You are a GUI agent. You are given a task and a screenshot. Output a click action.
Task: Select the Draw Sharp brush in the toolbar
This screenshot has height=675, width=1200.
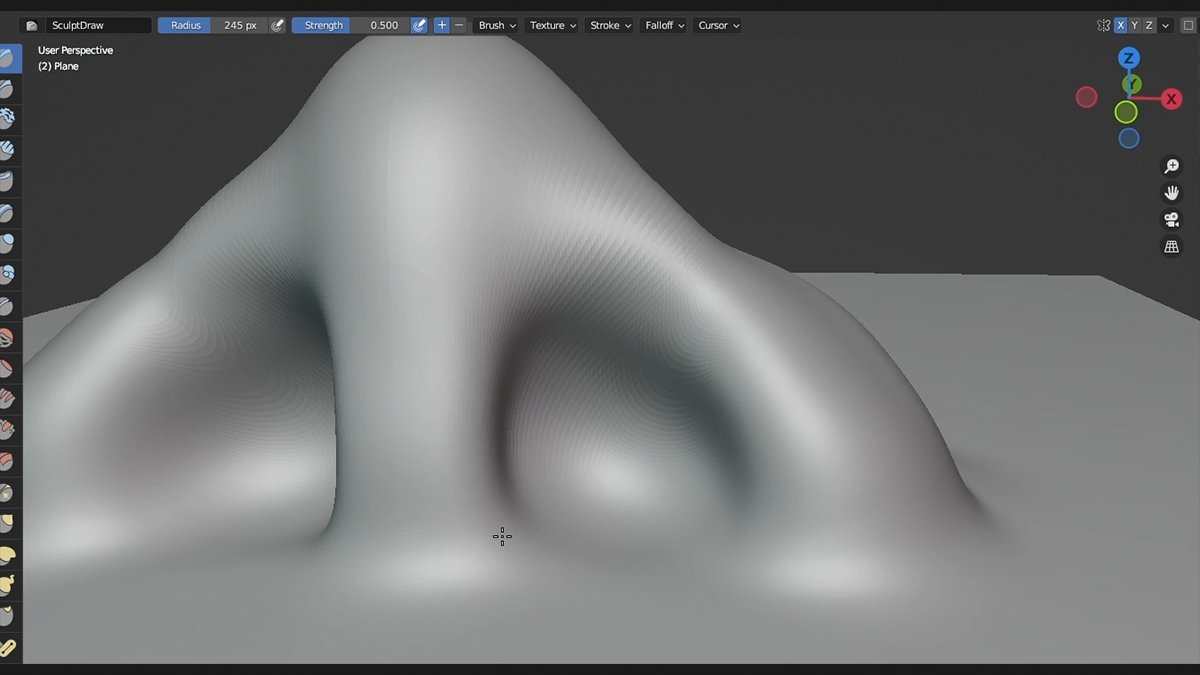click(x=10, y=88)
